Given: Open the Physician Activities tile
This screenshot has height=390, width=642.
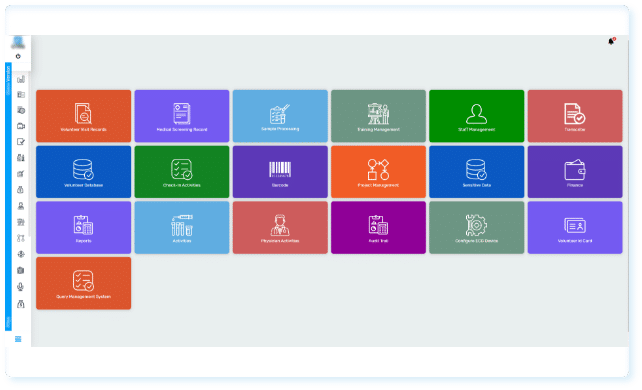Looking at the screenshot, I should click(280, 228).
